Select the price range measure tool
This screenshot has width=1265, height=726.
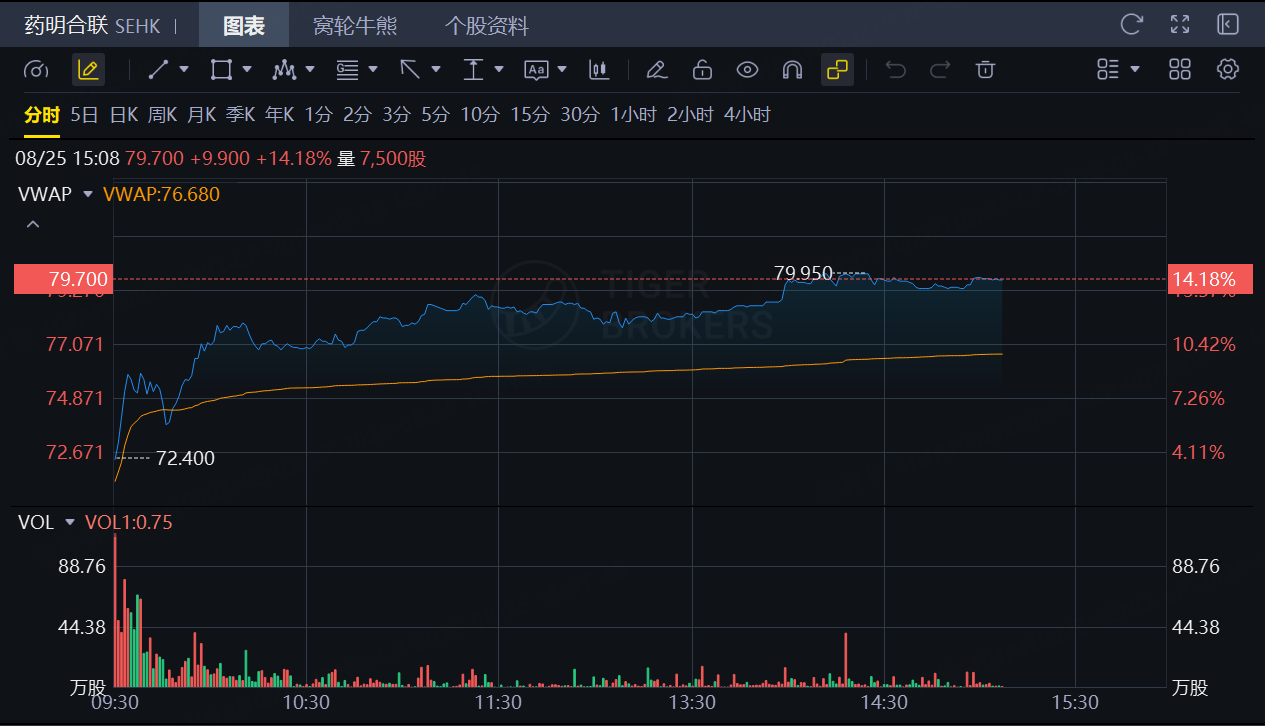473,69
